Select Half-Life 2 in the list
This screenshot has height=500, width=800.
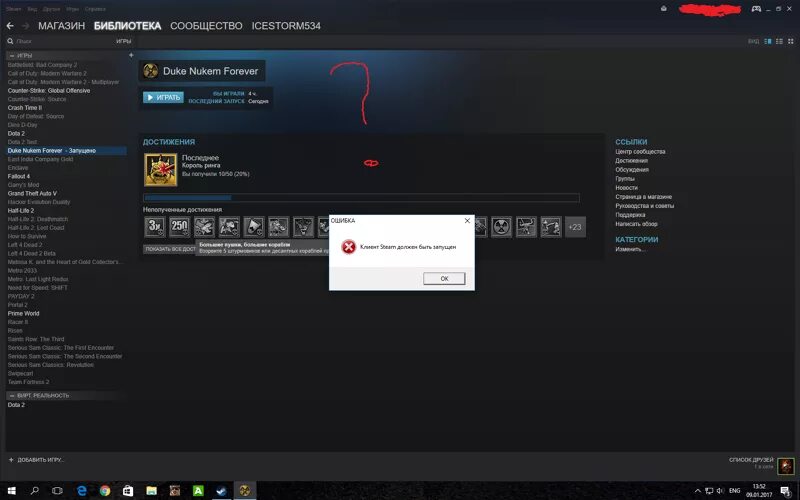point(20,210)
